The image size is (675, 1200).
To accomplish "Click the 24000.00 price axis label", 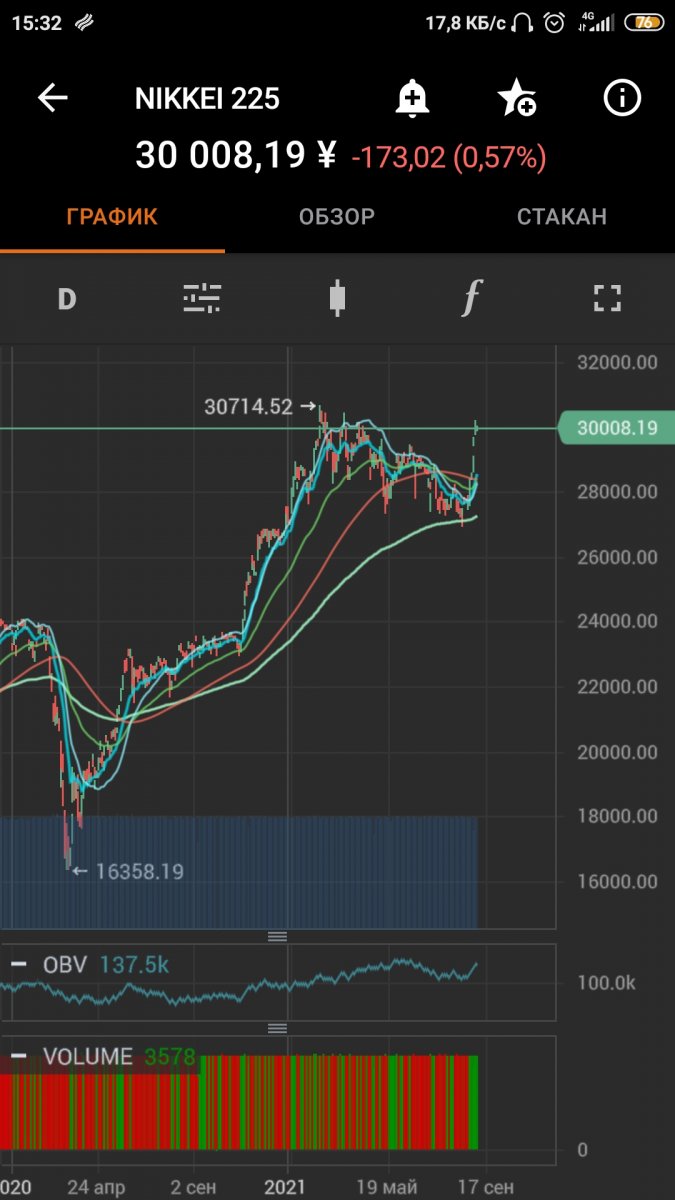I will coord(617,621).
